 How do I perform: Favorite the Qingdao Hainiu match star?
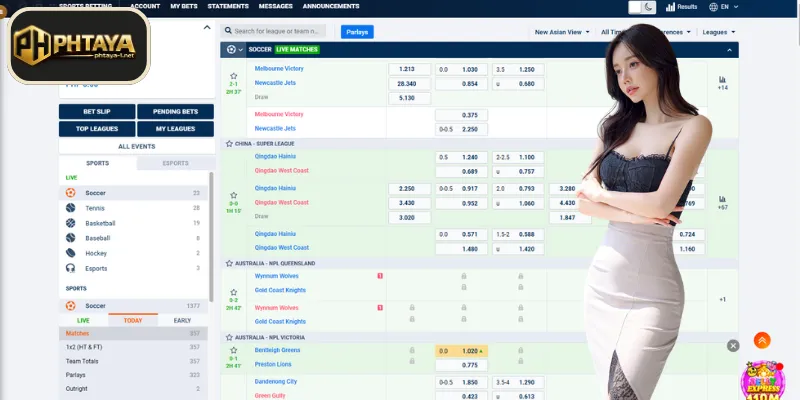tap(234, 195)
